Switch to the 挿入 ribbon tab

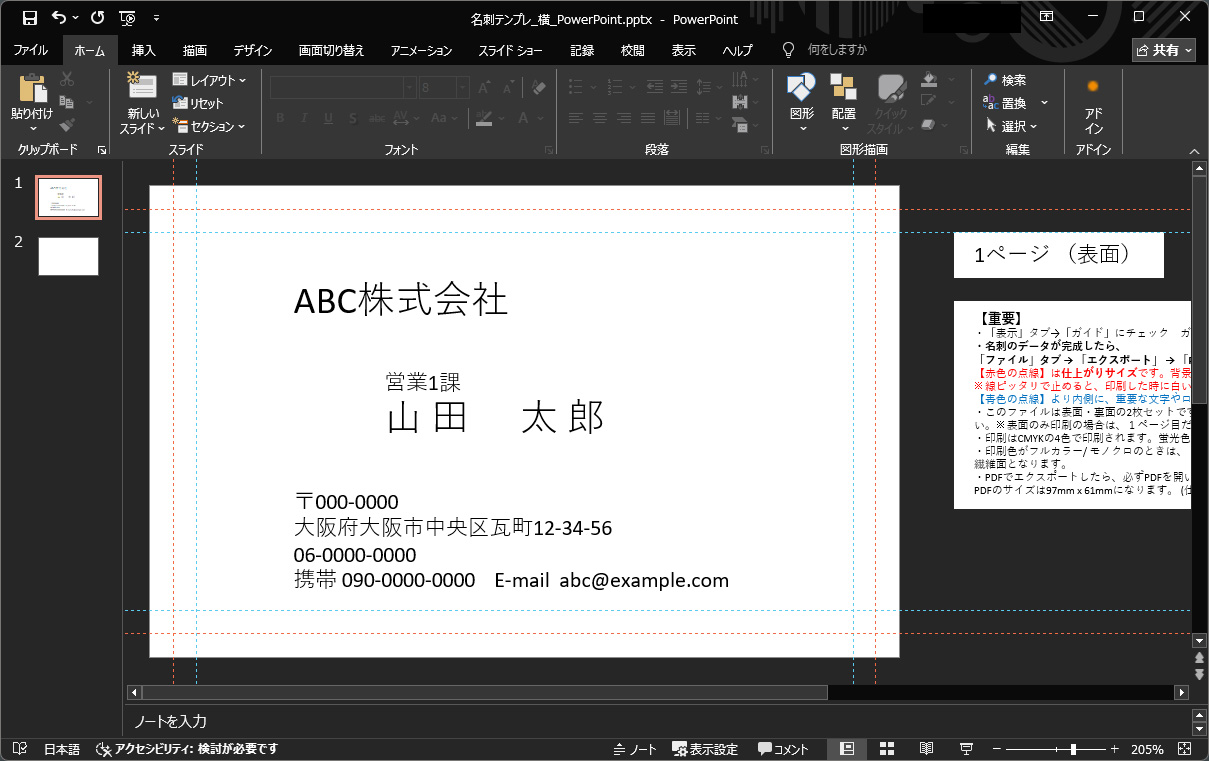click(x=142, y=50)
